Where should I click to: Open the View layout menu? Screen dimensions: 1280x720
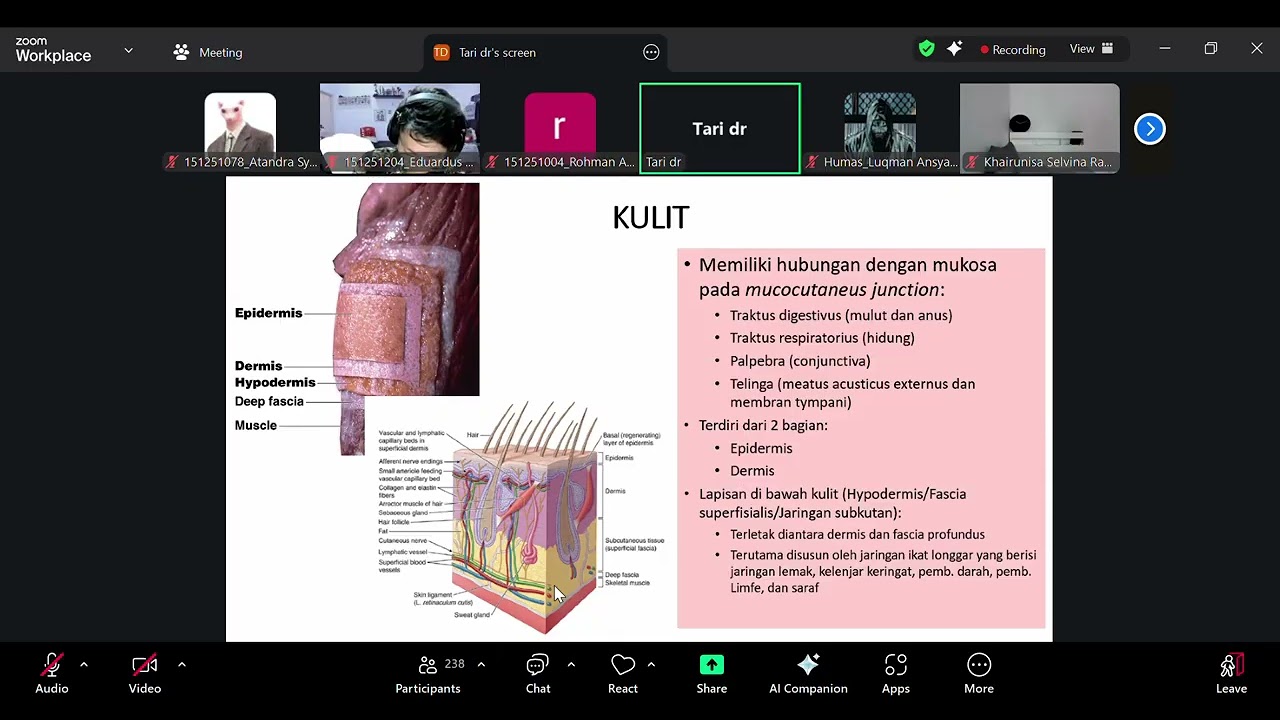pos(1092,49)
